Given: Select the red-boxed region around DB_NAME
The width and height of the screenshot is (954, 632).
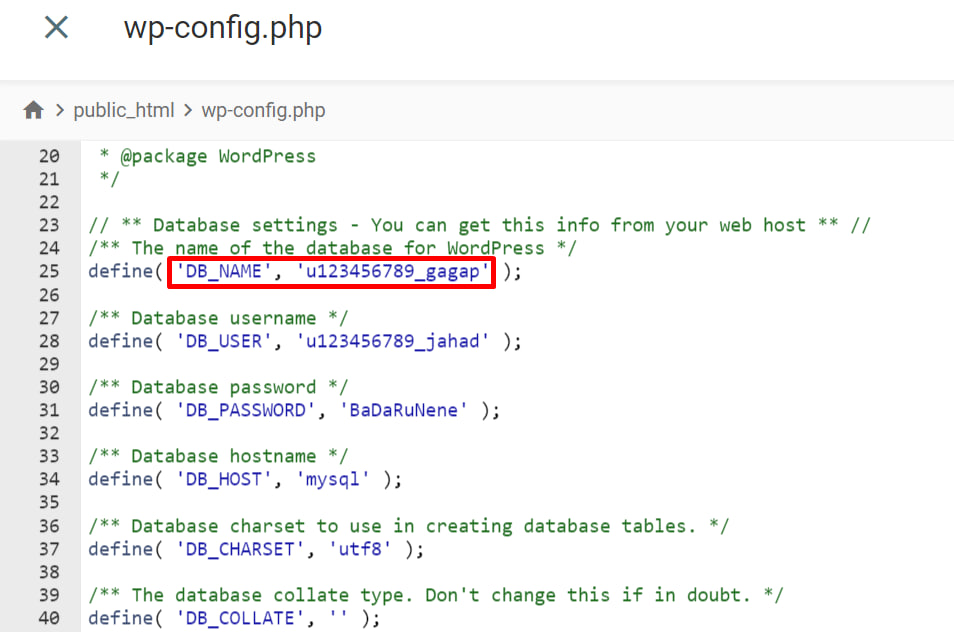Looking at the screenshot, I should click(x=332, y=271).
